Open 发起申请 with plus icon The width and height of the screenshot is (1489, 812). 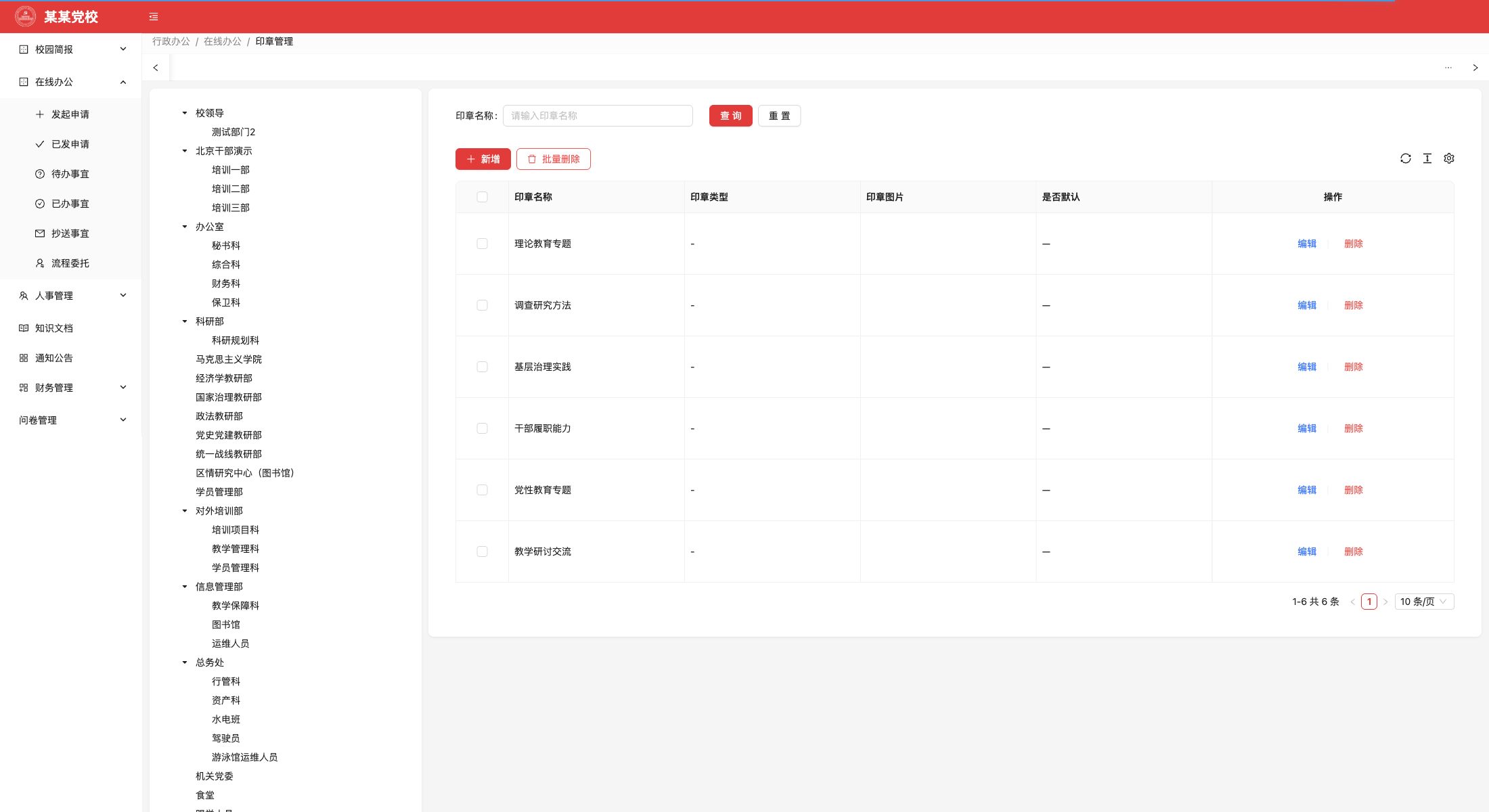pyautogui.click(x=70, y=114)
